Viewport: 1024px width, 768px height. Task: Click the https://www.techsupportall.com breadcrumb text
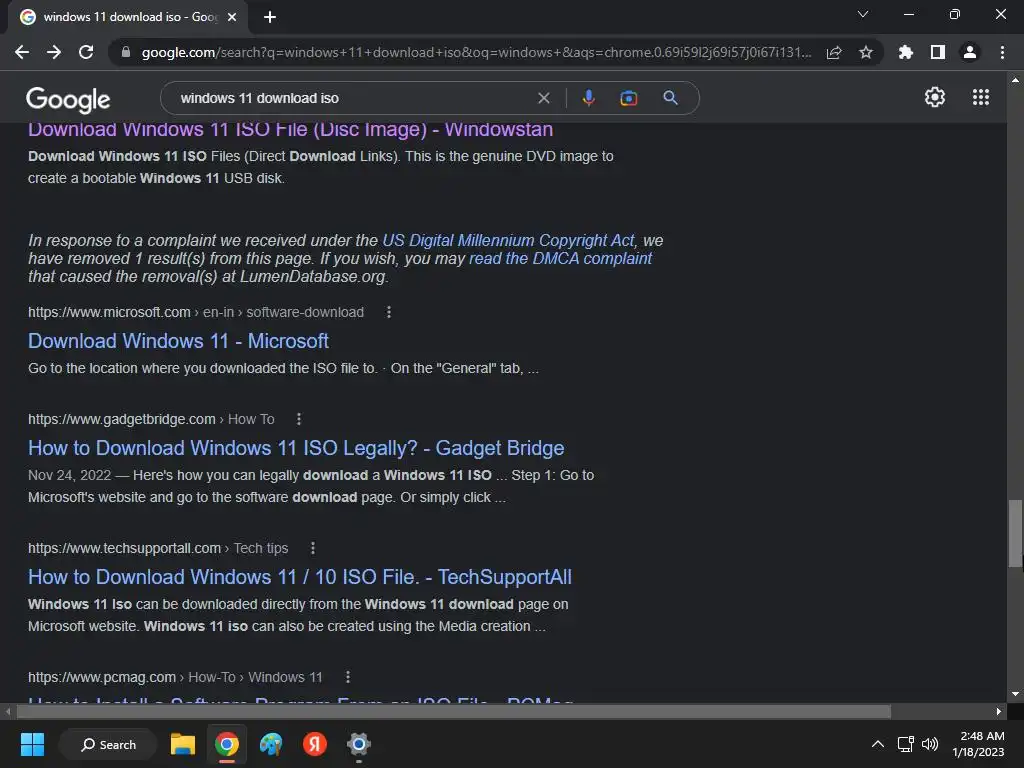click(x=124, y=548)
